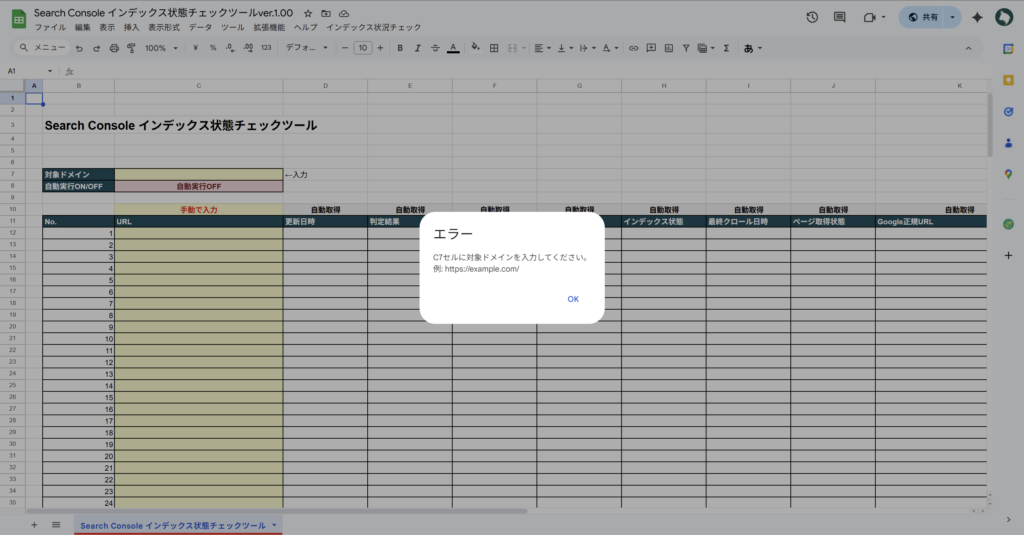
Task: Click the print icon in toolbar
Action: (114, 48)
